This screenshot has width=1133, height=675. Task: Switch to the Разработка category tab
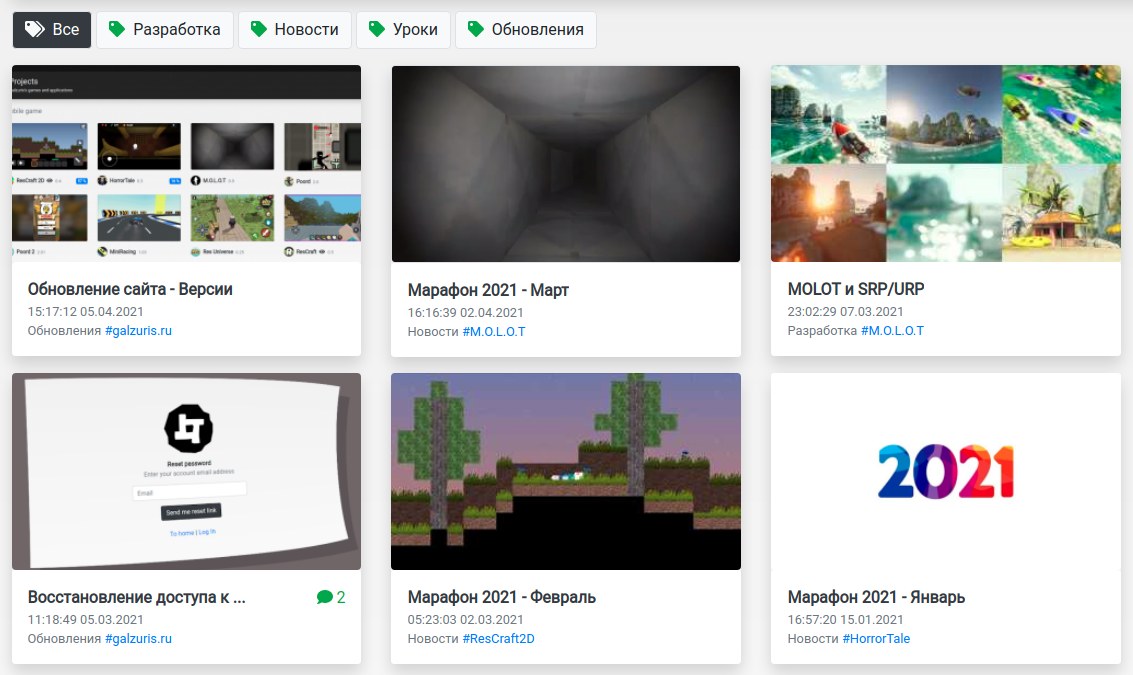165,30
